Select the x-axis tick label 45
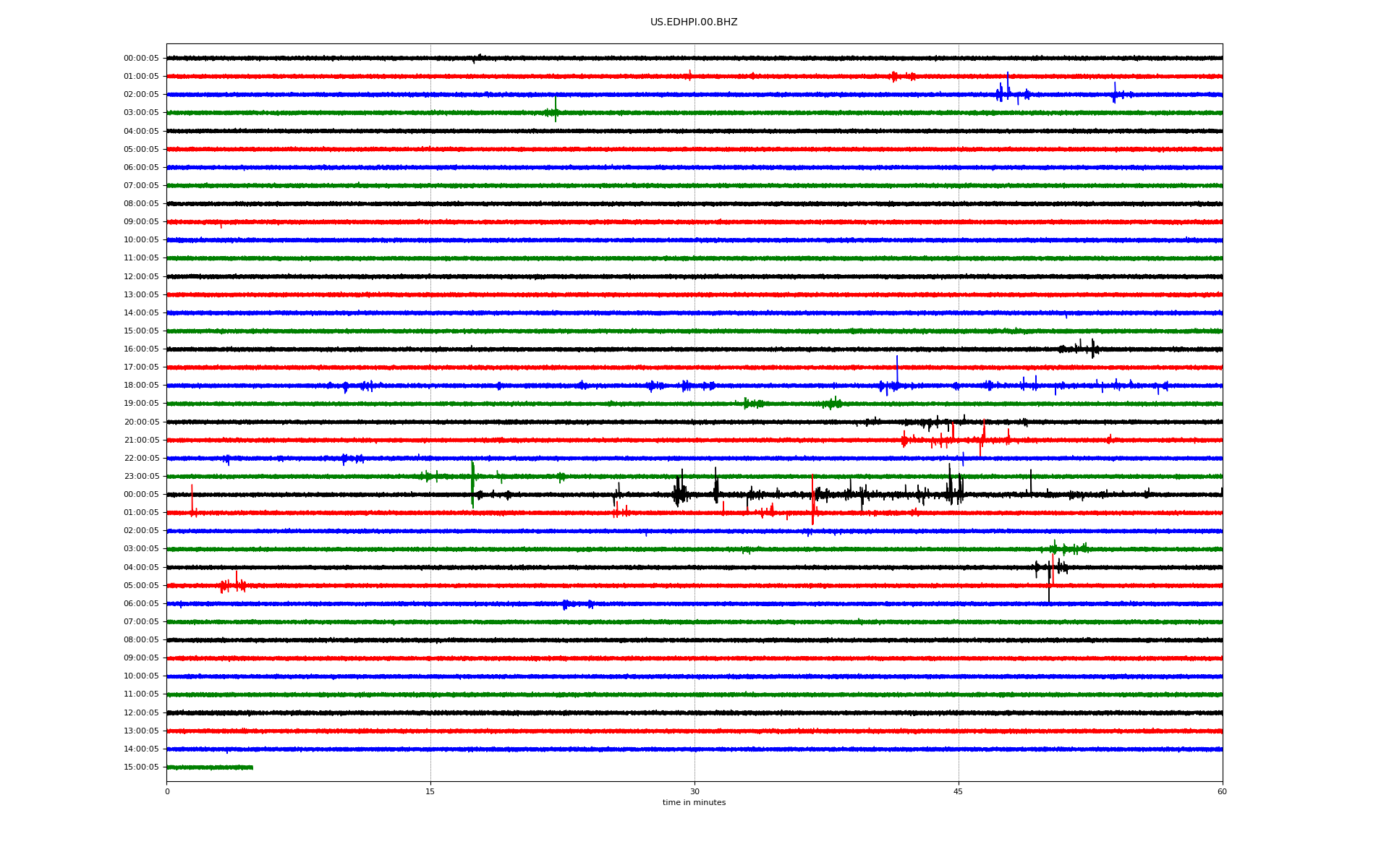Image resolution: width=1389 pixels, height=868 pixels. point(958,791)
